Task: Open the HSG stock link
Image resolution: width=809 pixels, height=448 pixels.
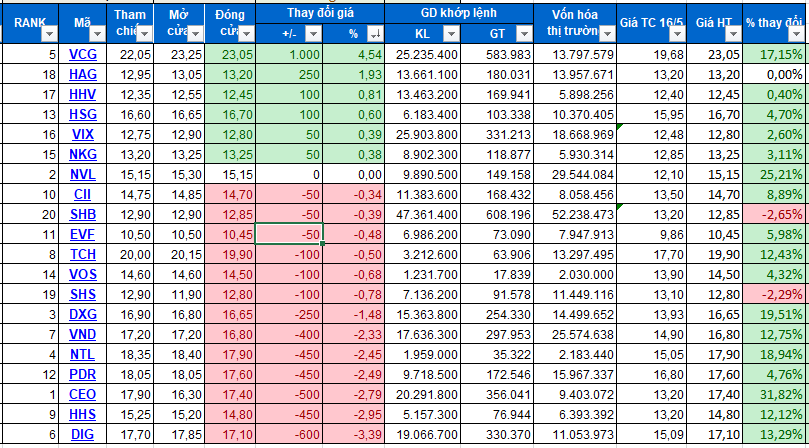Action: [x=83, y=115]
